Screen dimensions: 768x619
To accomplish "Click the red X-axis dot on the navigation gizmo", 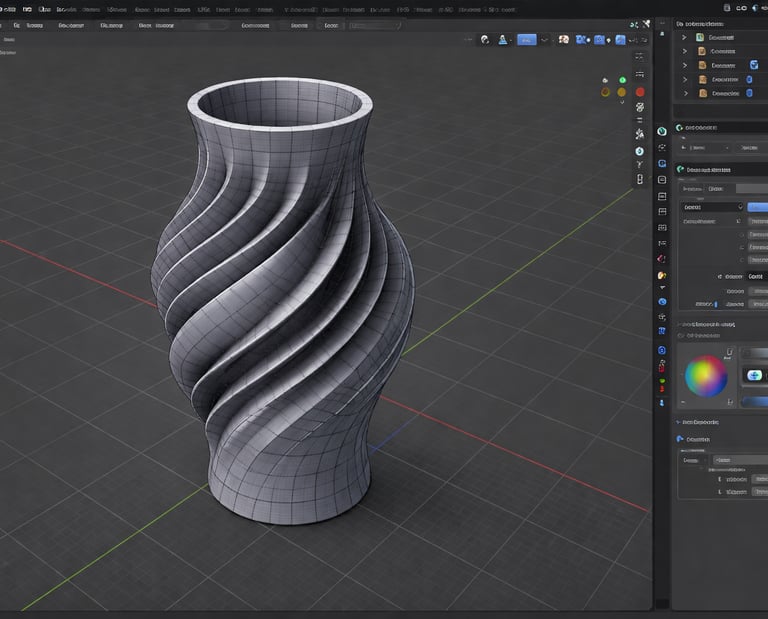I will (x=640, y=92).
